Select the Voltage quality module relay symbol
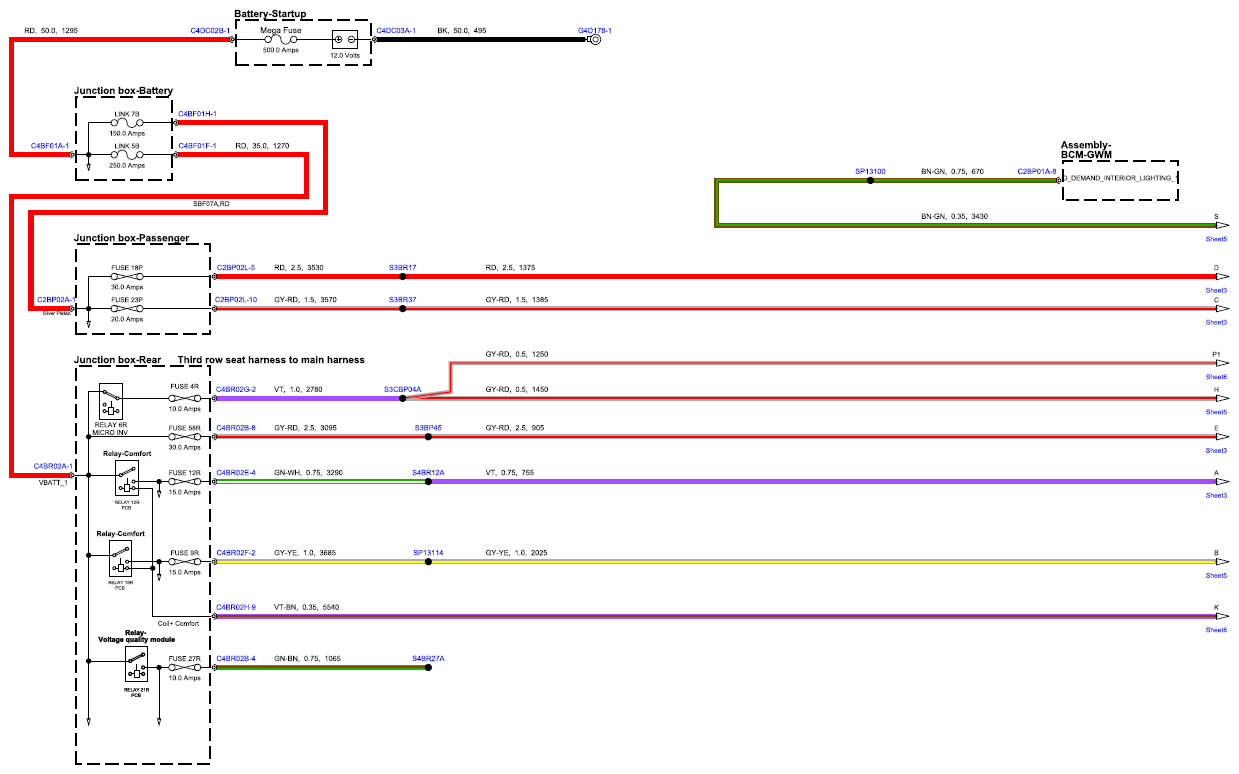Viewport: 1239px width, 774px height. pyautogui.click(x=138, y=665)
